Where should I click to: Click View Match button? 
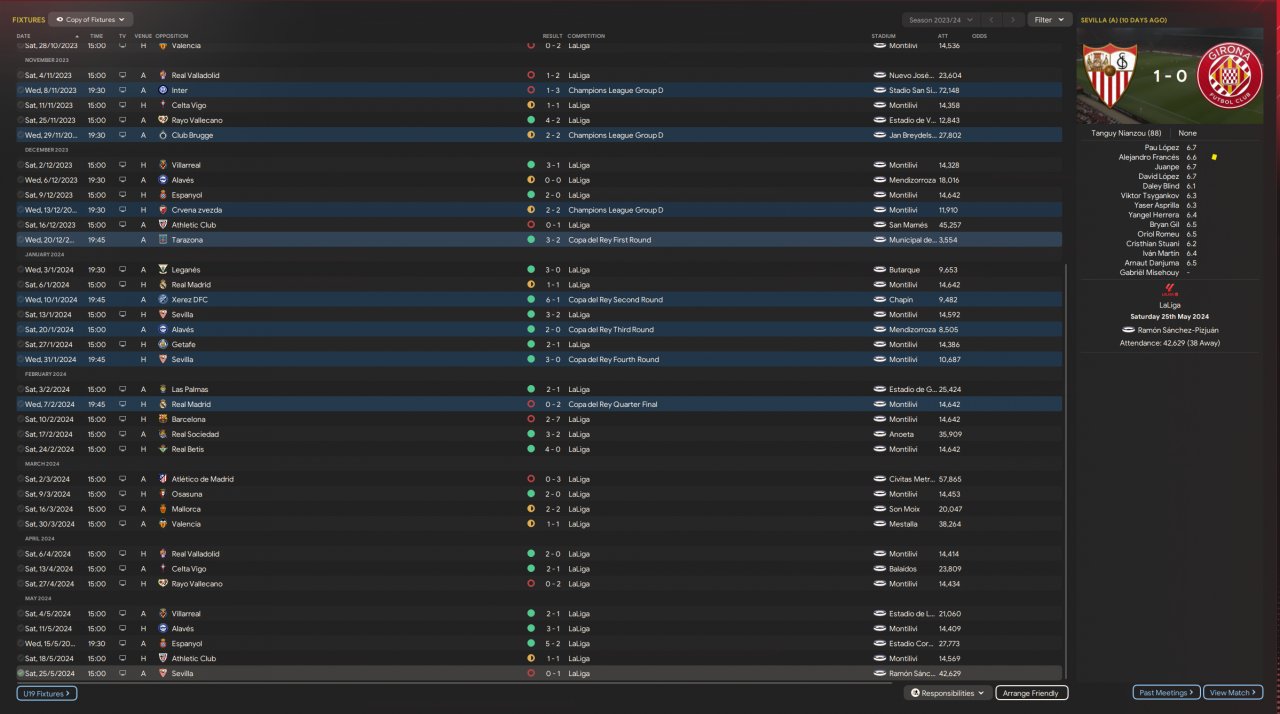[x=1233, y=692]
